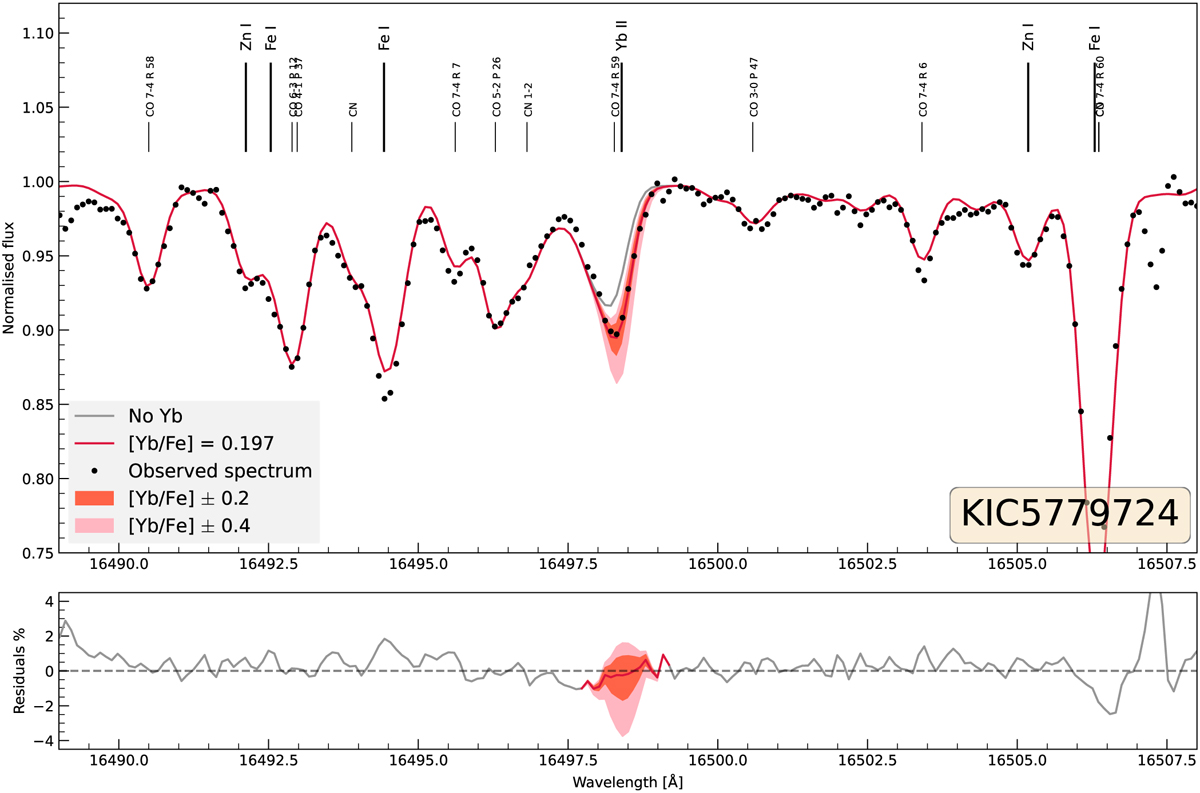Click the 'CO 7-4 R 7' line label
This screenshot has width=1200, height=793.
tap(456, 89)
